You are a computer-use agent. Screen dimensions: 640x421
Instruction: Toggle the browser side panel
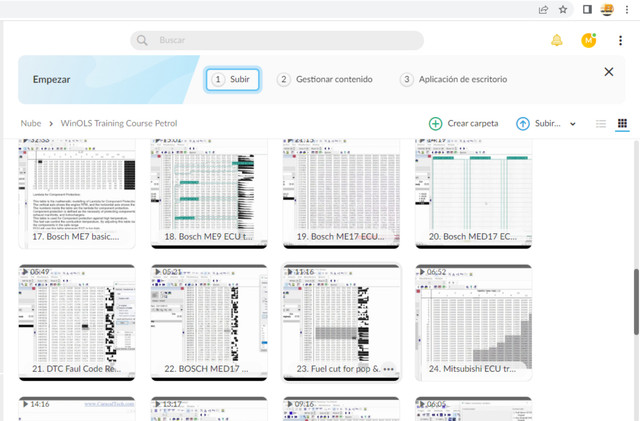587,9
